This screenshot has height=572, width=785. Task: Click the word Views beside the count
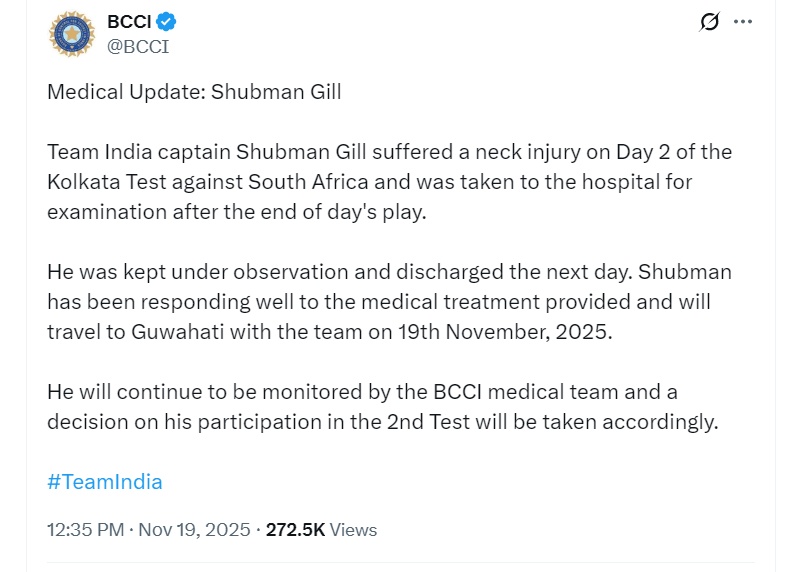tap(354, 530)
